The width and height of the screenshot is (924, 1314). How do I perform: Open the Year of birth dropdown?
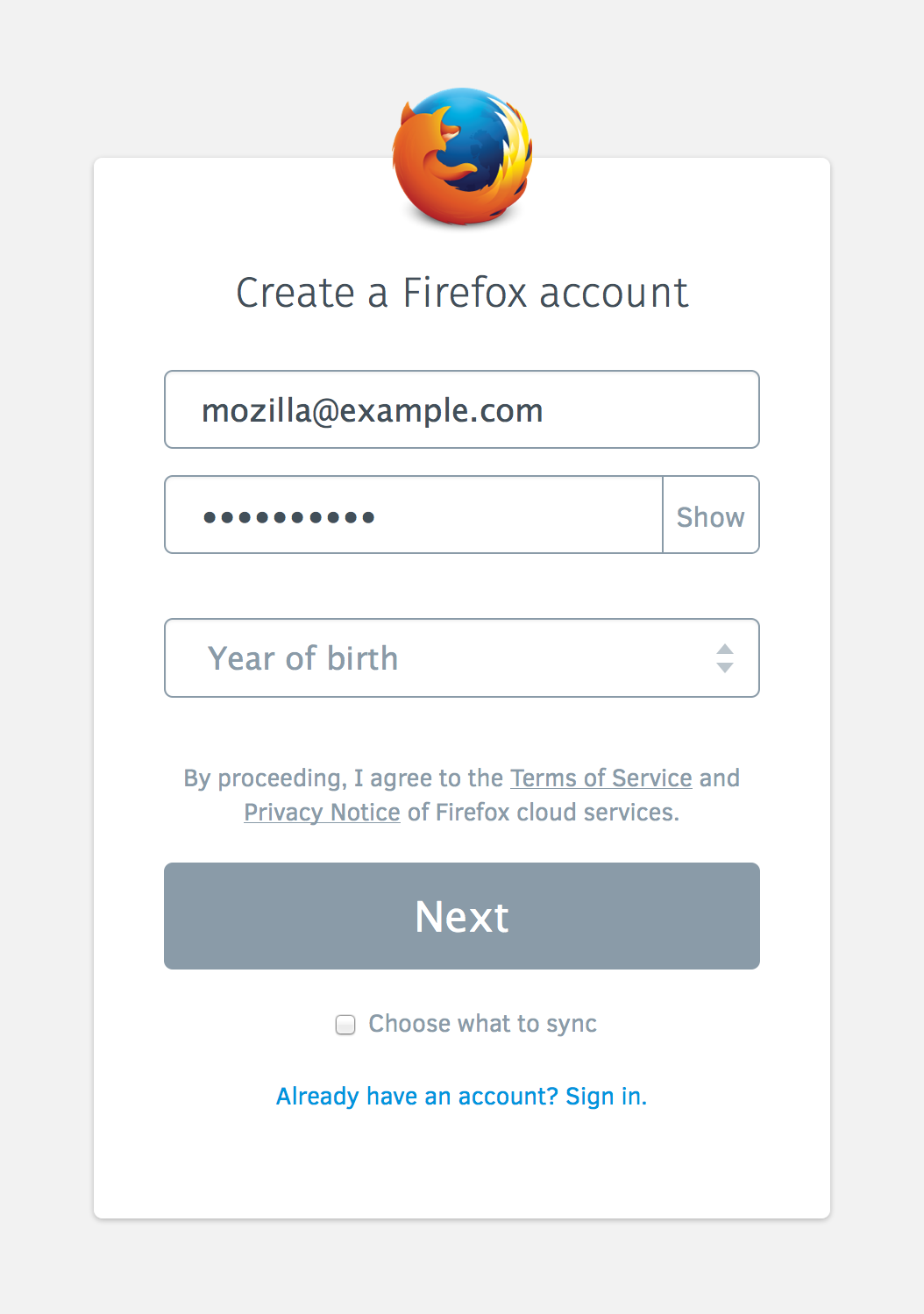pos(462,658)
